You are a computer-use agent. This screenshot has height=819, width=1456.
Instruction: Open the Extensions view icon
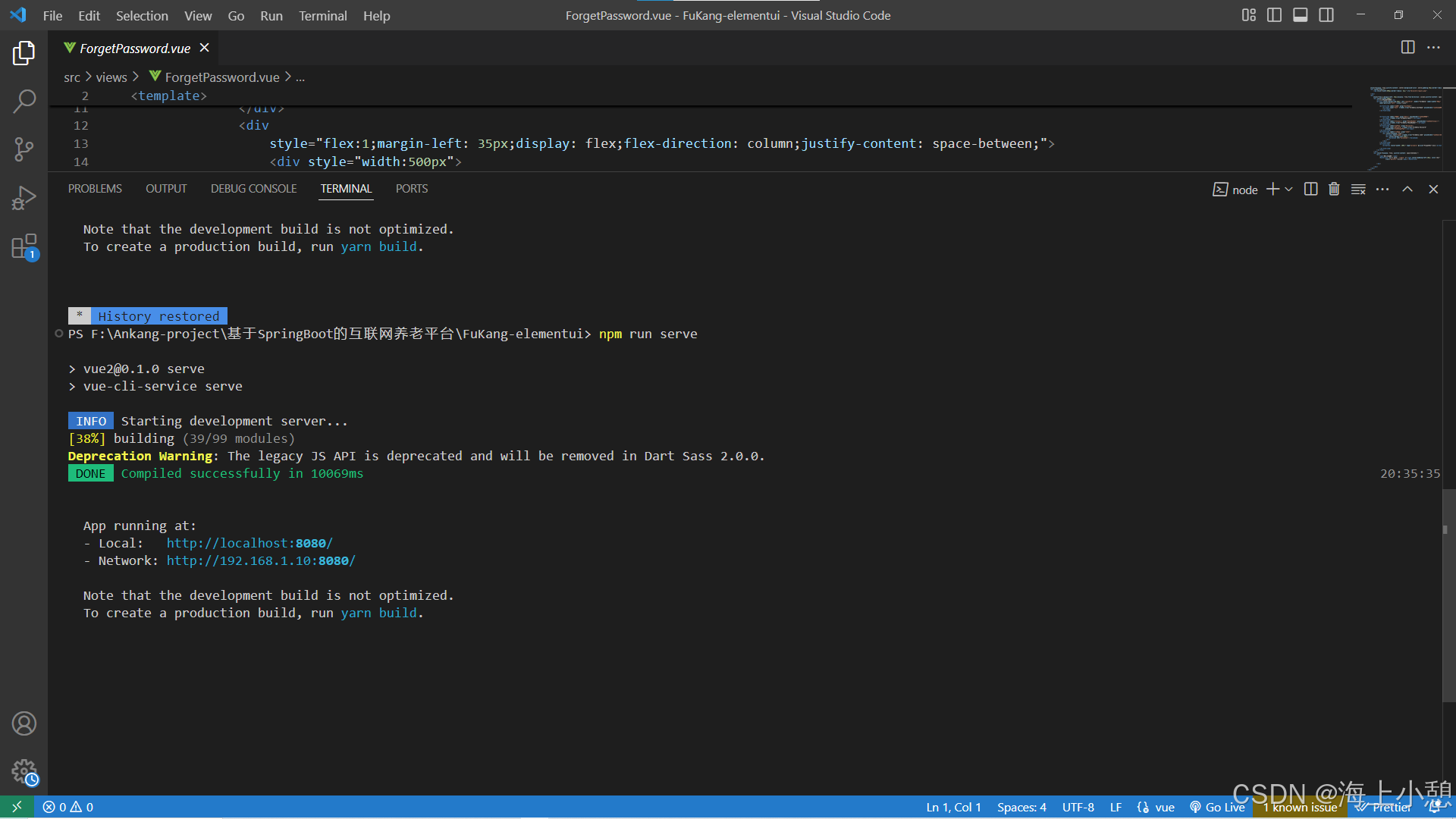(24, 247)
